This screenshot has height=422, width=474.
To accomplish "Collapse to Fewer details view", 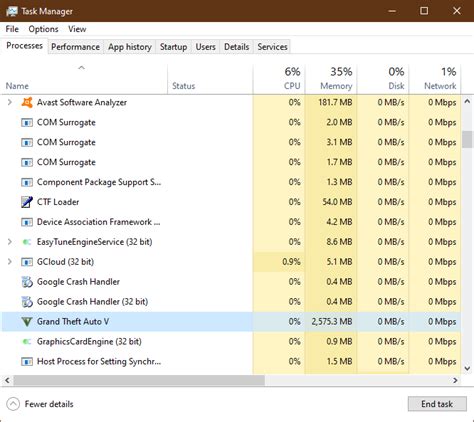I will tap(40, 404).
